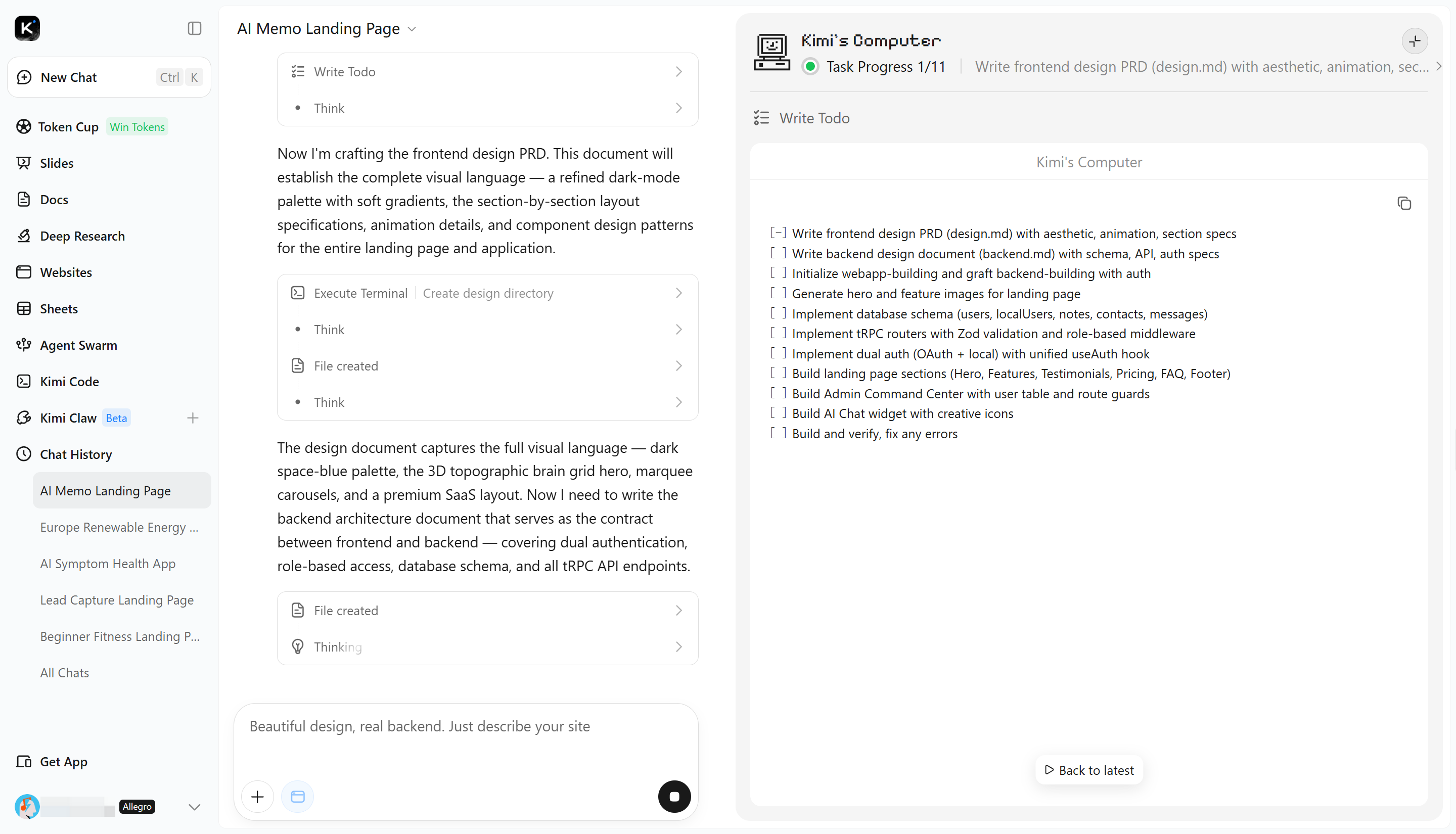Focus the describe your site message field
This screenshot has height=834, width=1456.
[465, 738]
